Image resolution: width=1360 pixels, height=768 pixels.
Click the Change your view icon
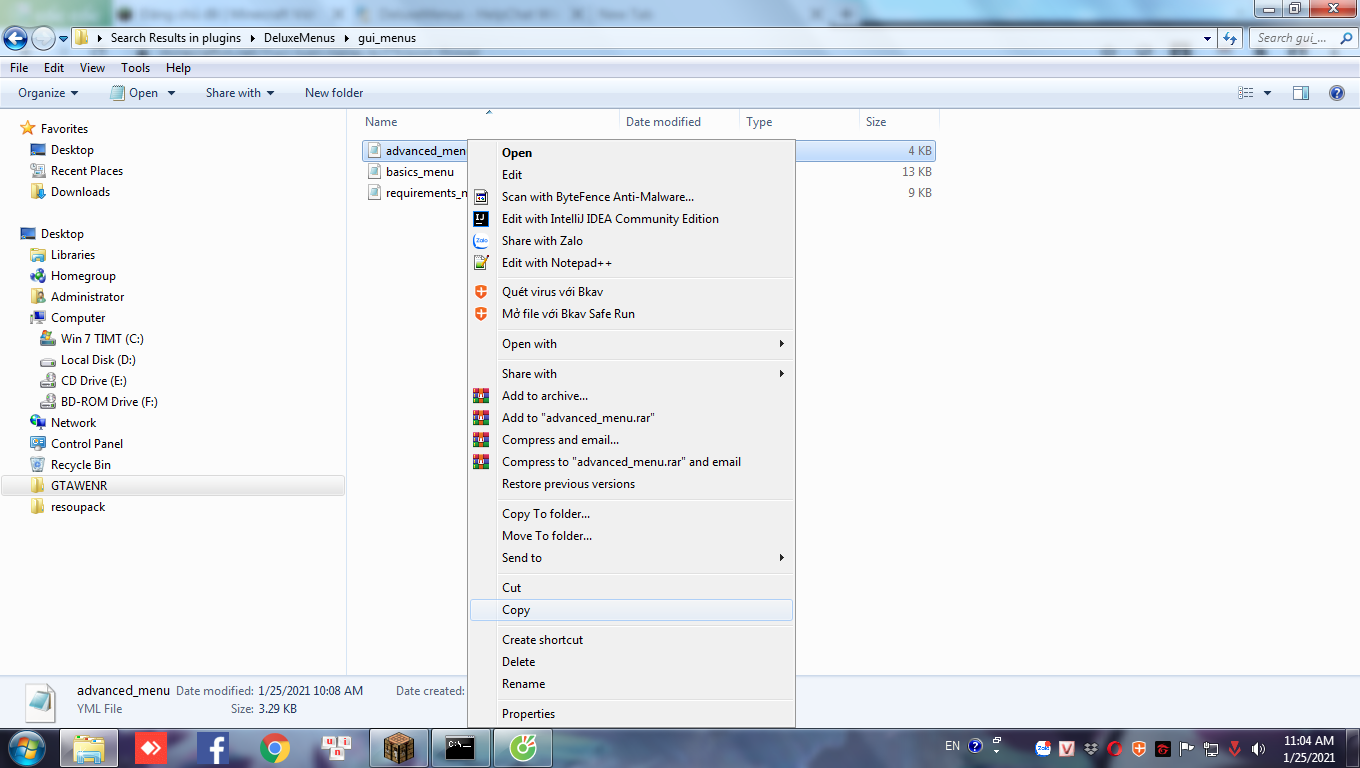[x=1246, y=93]
